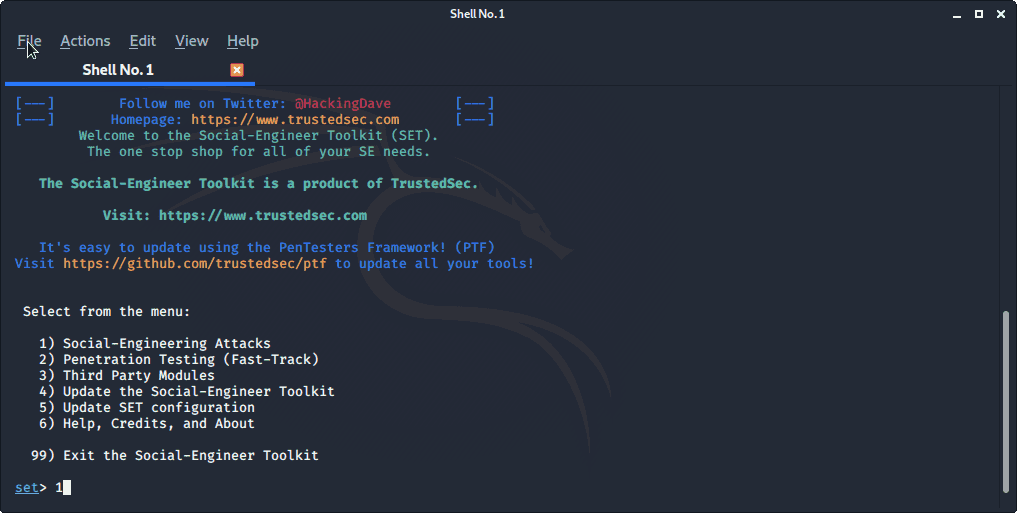1017x513 pixels.
Task: Open the View menu
Action: 191,41
